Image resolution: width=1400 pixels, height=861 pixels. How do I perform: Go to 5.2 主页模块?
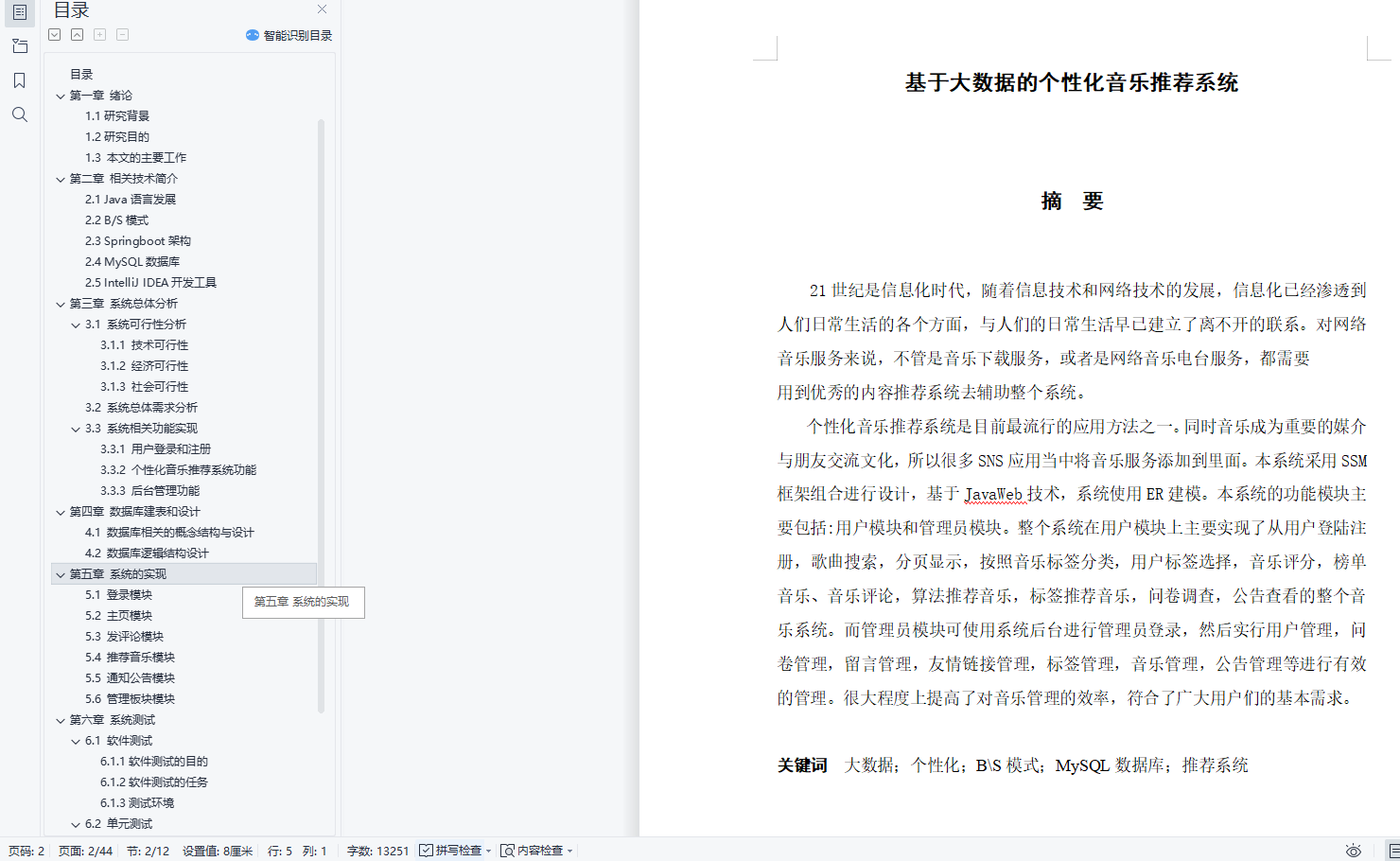tap(118, 615)
